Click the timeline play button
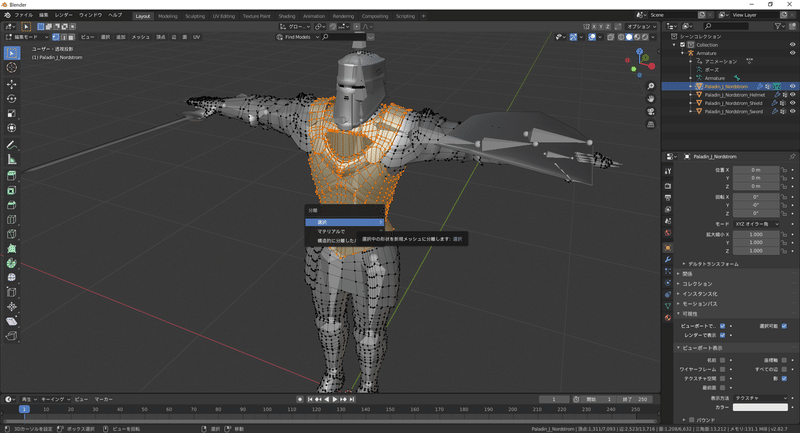 tap(335, 399)
